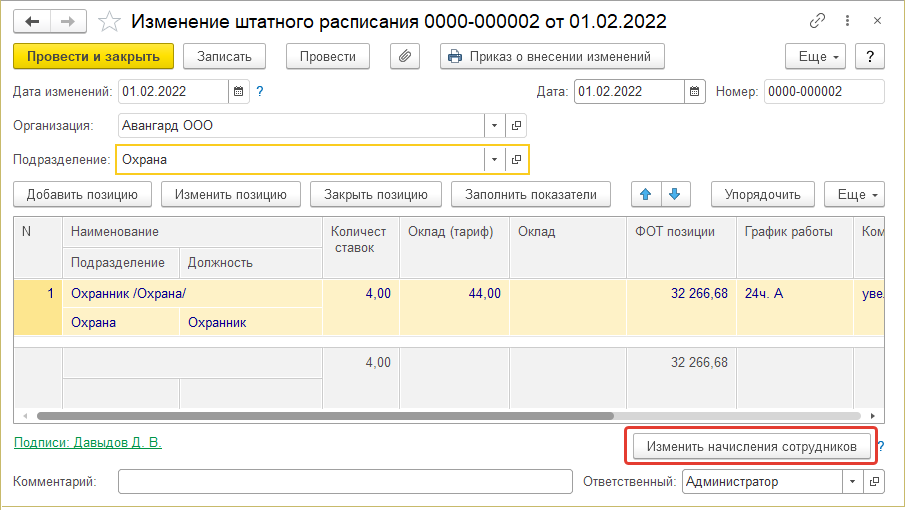Copy link to document using chain icon

[x=820, y=21]
